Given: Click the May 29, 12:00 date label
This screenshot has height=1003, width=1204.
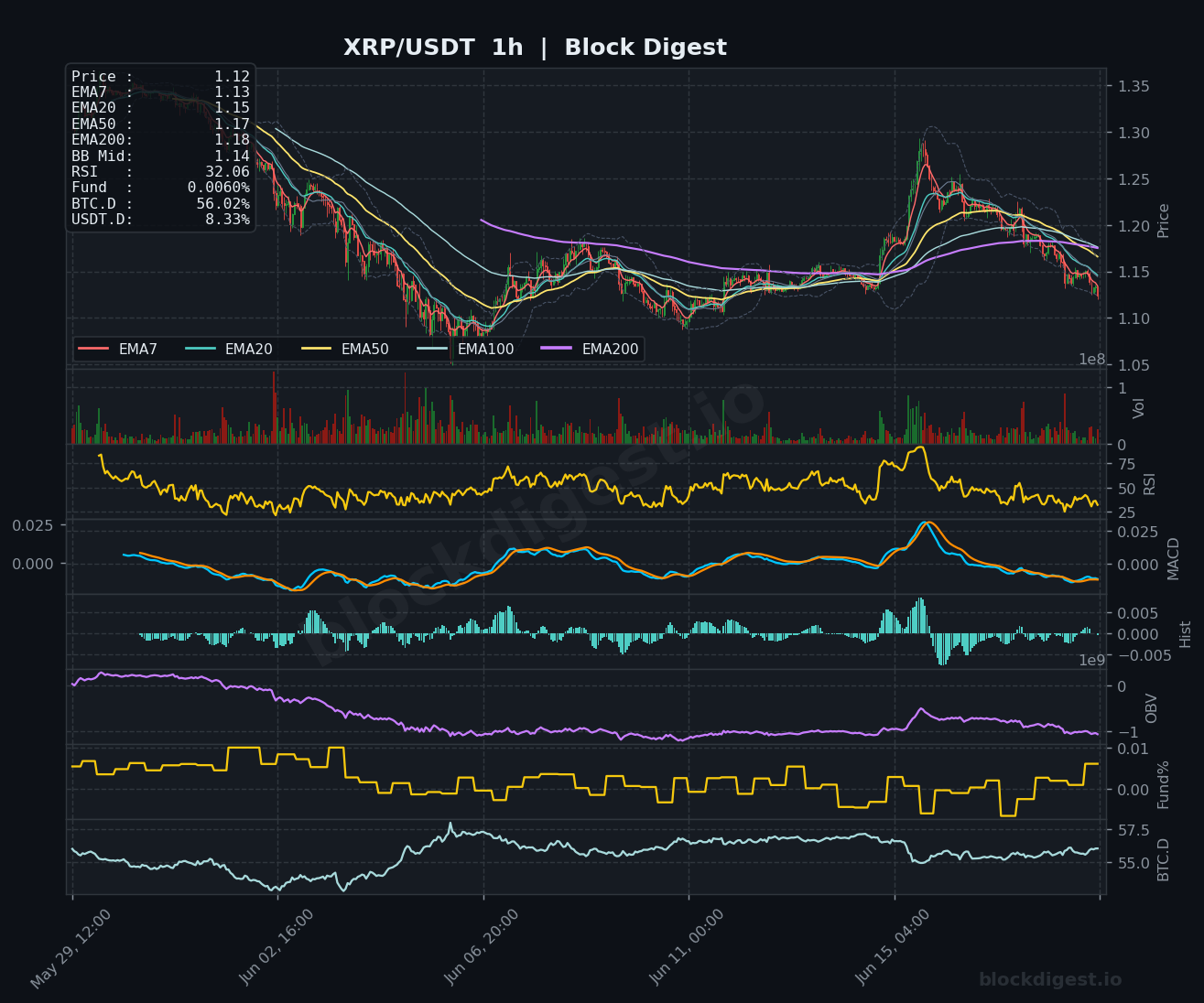Looking at the screenshot, I should [71, 949].
